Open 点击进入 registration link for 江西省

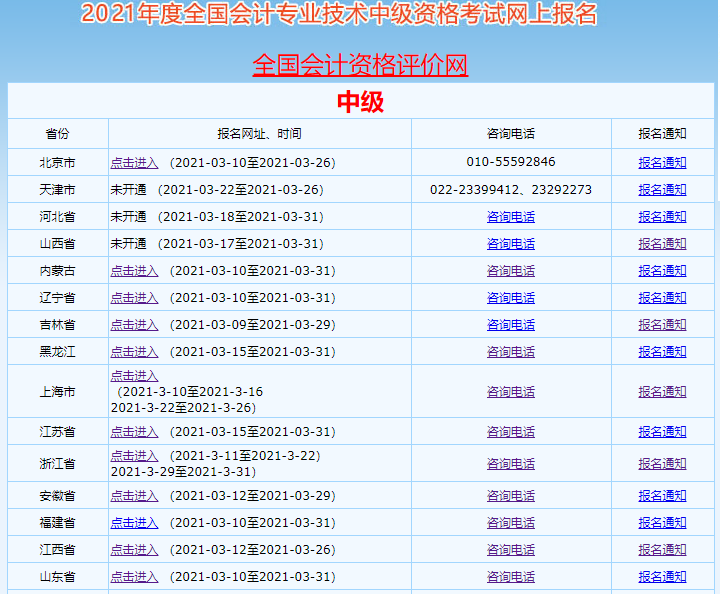point(134,550)
